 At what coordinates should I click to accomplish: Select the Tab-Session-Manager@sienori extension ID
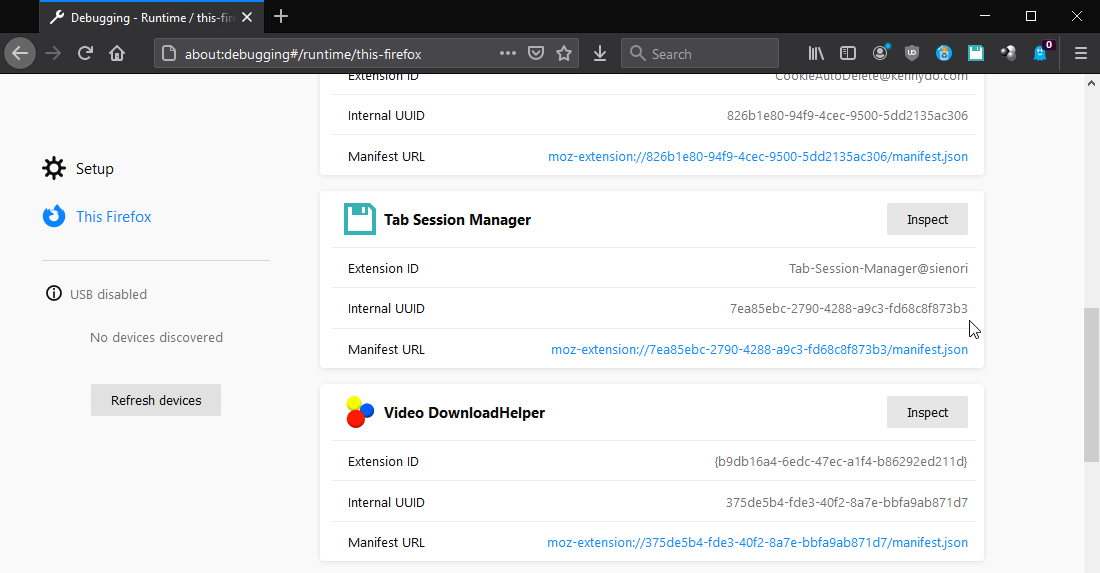pos(878,269)
